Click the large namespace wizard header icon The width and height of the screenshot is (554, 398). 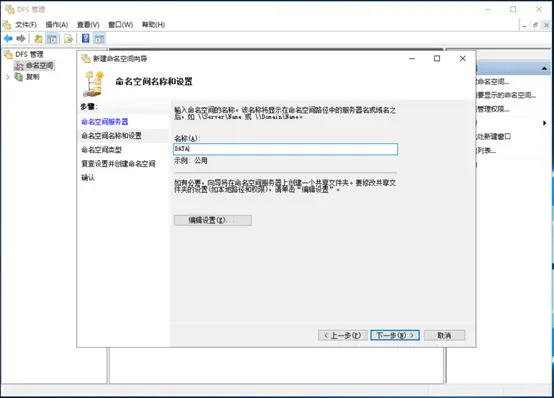pyautogui.click(x=94, y=84)
